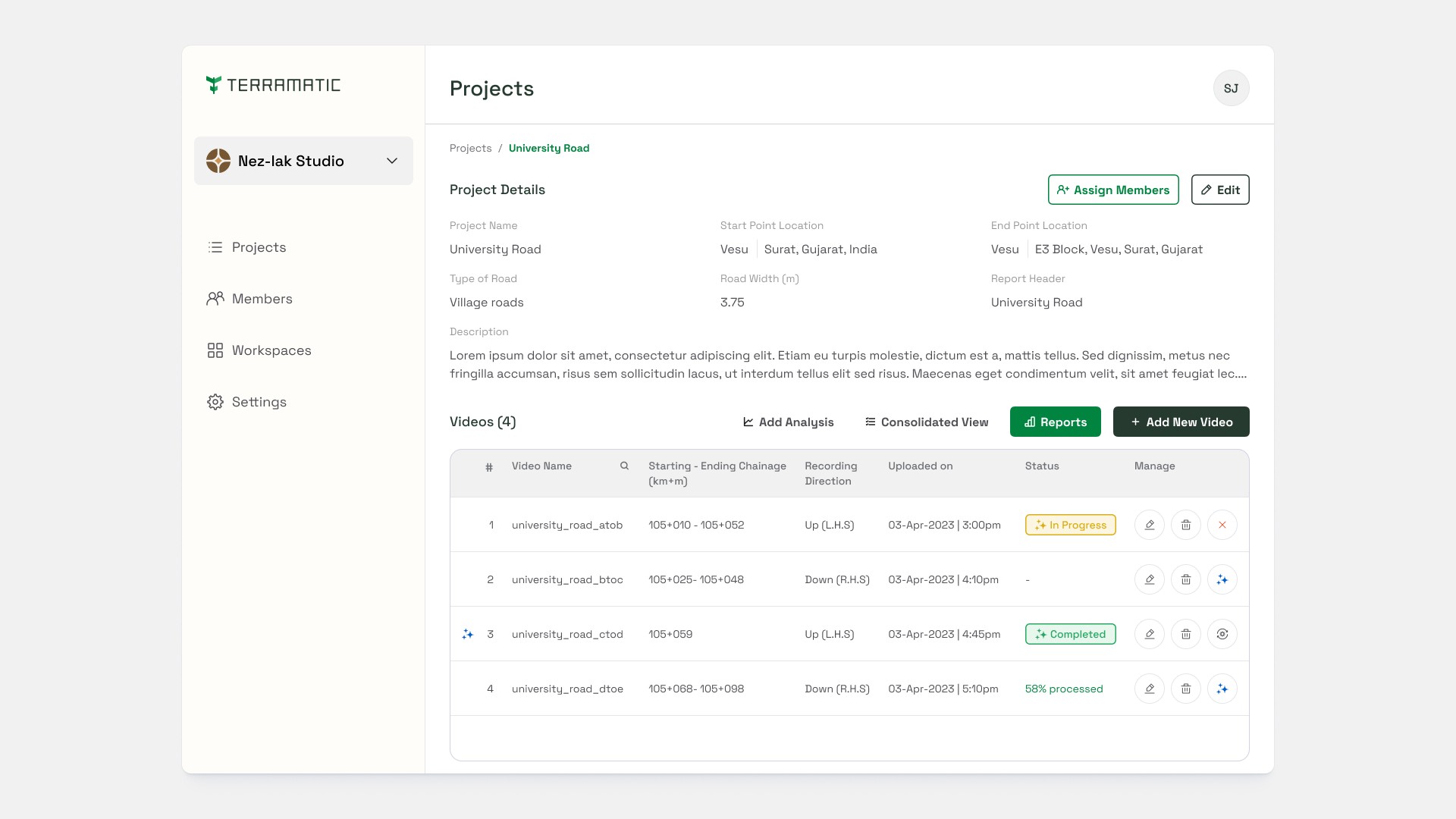Viewport: 1456px width, 819px height.
Task: Open Settings from the sidebar
Action: pyautogui.click(x=247, y=402)
